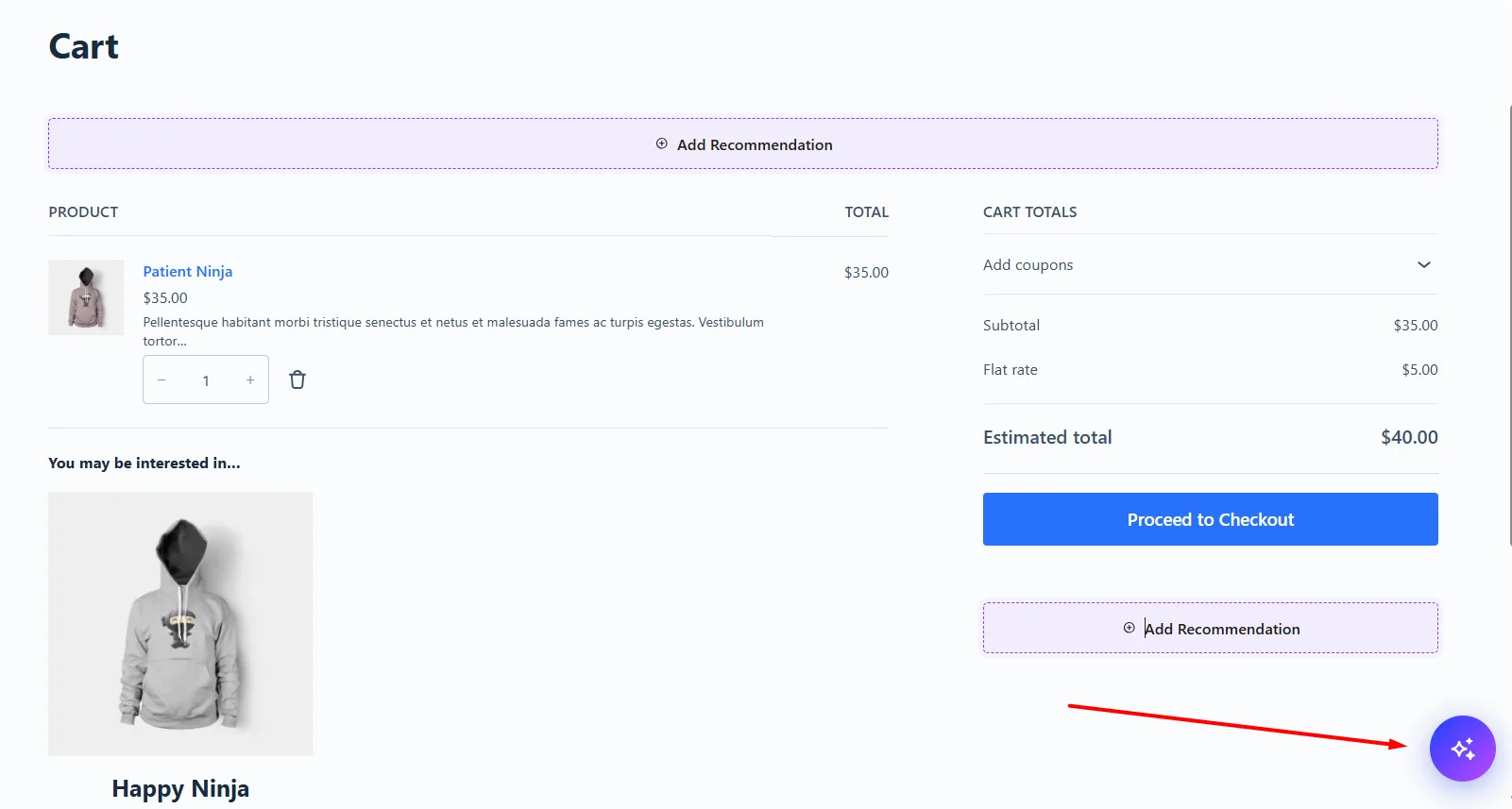The image size is (1512, 809).
Task: Decrease Patient Ninja quantity with minus
Action: (x=161, y=380)
